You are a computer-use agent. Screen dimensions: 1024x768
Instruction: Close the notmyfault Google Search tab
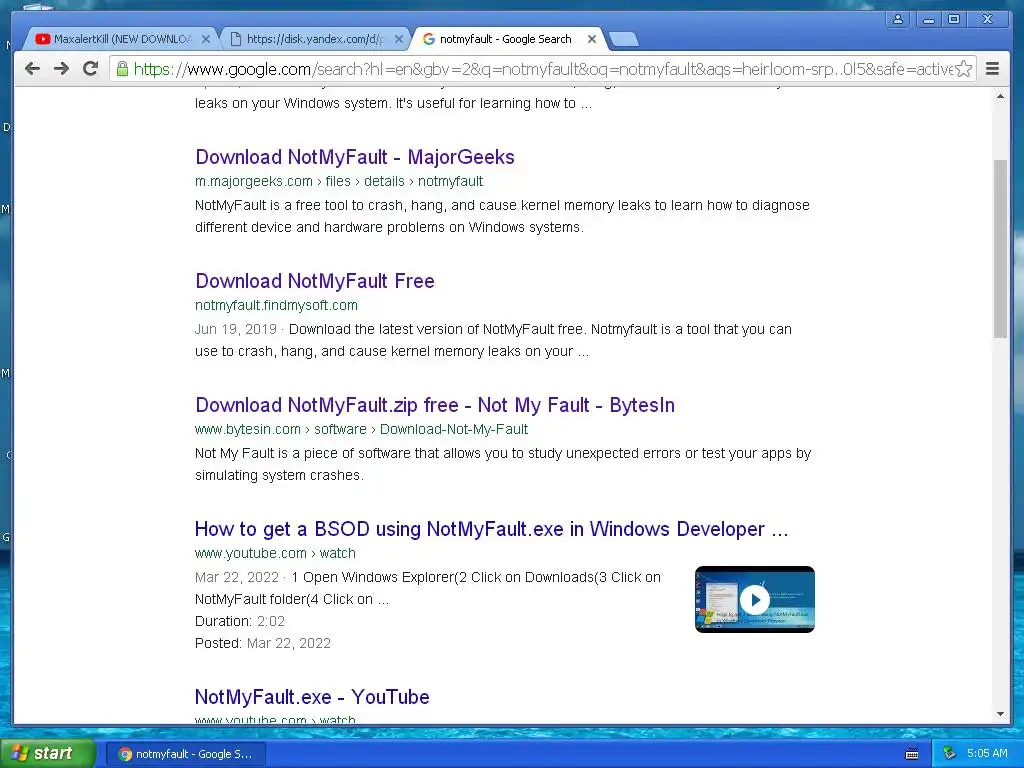(592, 39)
